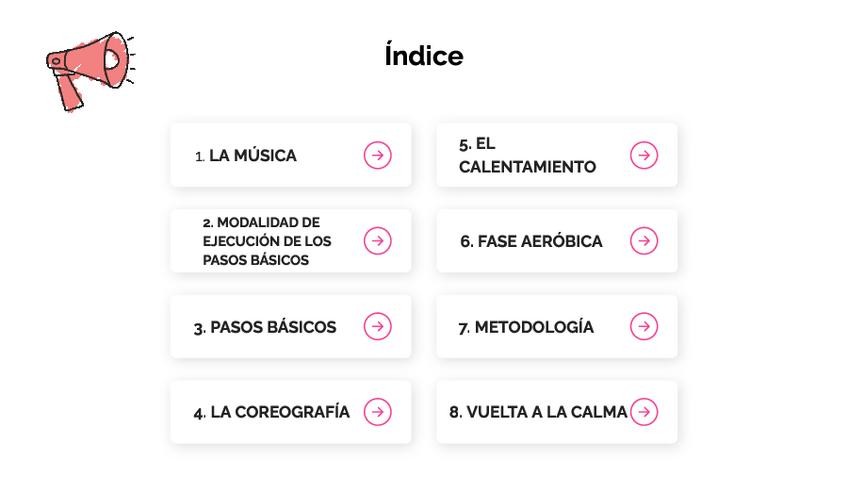Click arrow icon for Vuelta a la Calma
Image resolution: width=848 pixels, height=477 pixels.
pyautogui.click(x=644, y=412)
